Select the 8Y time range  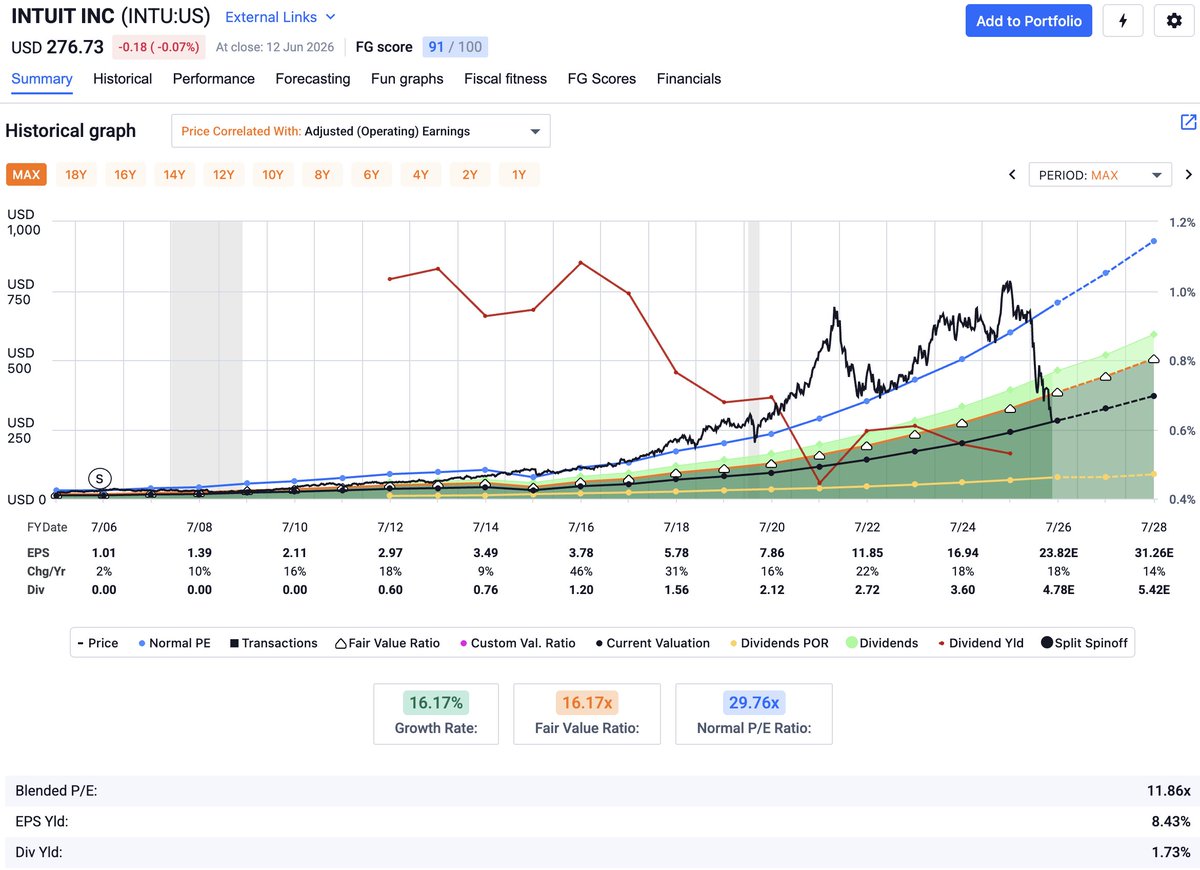point(322,175)
